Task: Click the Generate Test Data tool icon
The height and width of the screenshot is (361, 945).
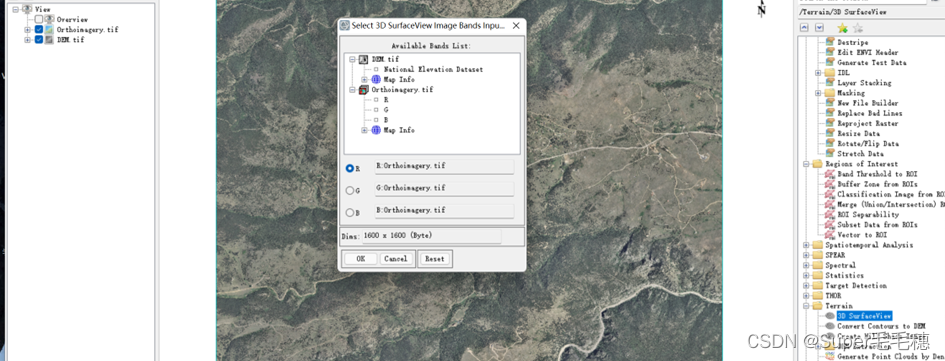Action: pos(830,63)
